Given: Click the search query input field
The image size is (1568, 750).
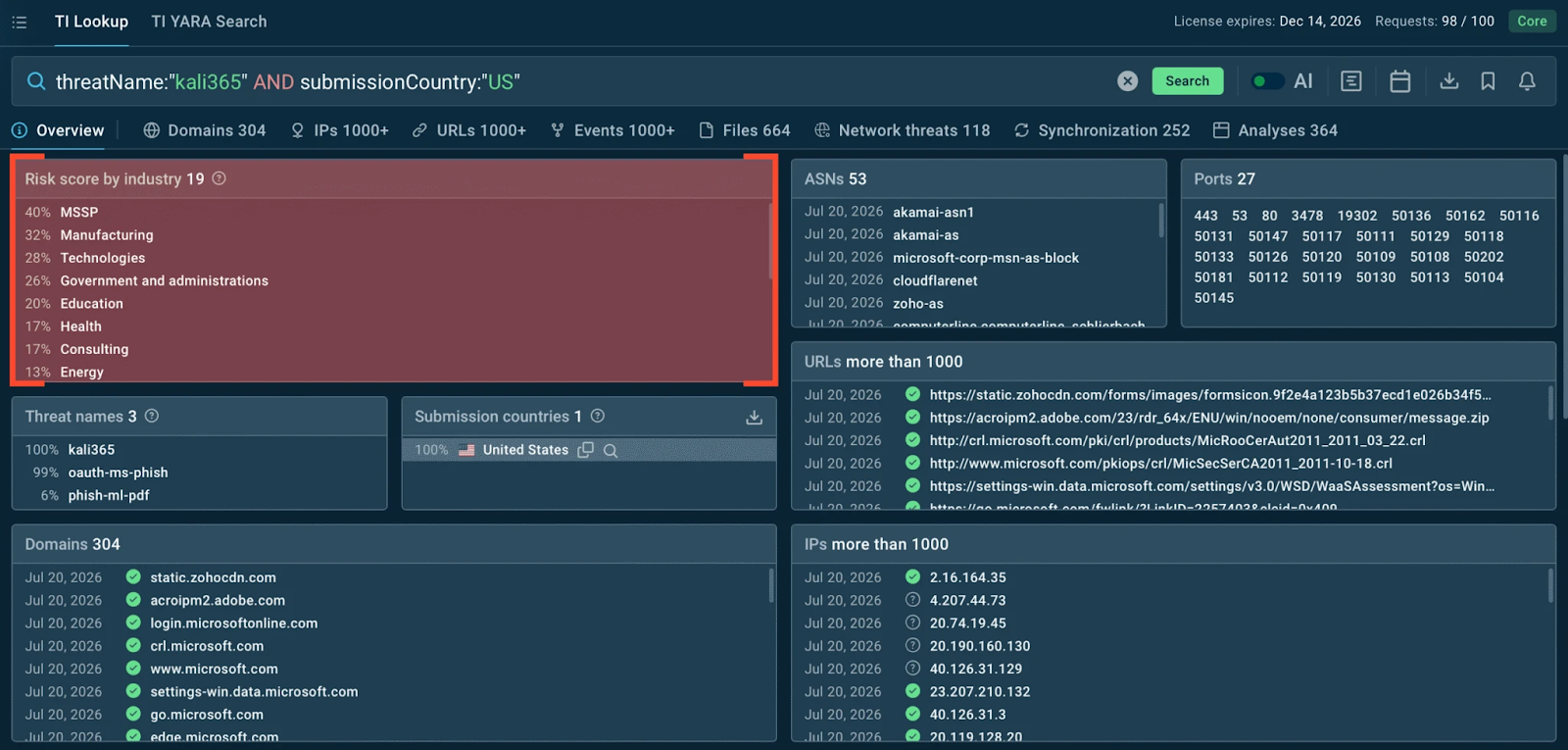Looking at the screenshot, I should pyautogui.click(x=578, y=81).
